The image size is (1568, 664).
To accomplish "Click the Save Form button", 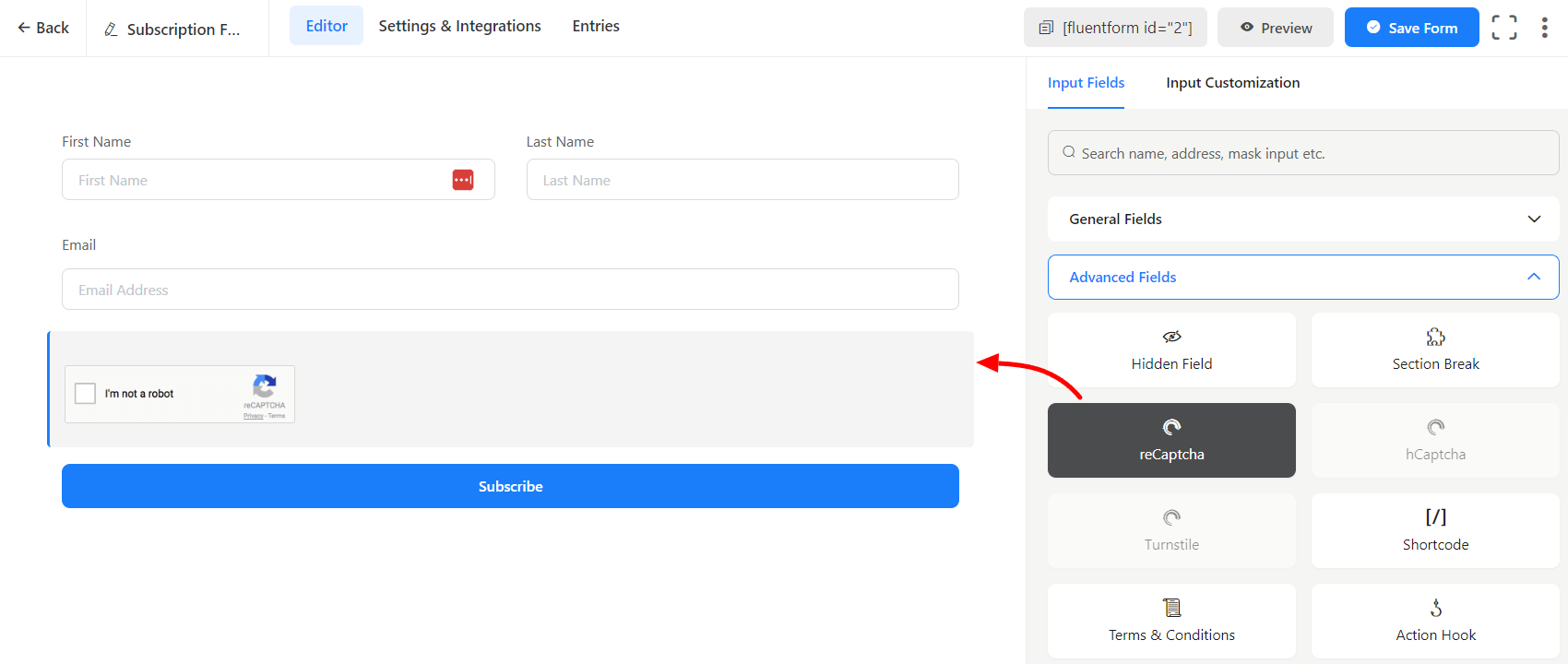I will tap(1411, 28).
